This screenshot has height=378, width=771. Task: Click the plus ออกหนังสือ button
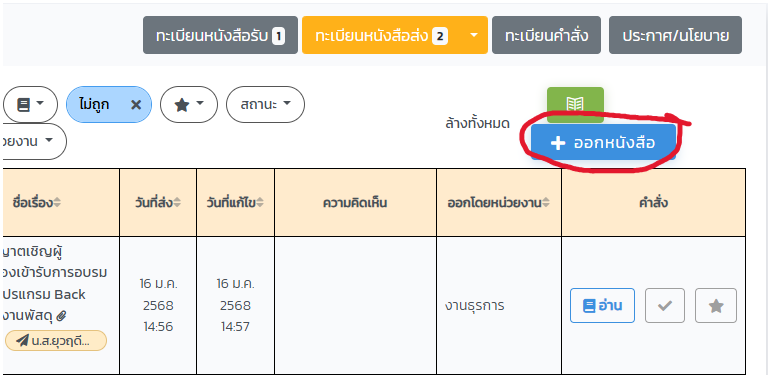[603, 143]
